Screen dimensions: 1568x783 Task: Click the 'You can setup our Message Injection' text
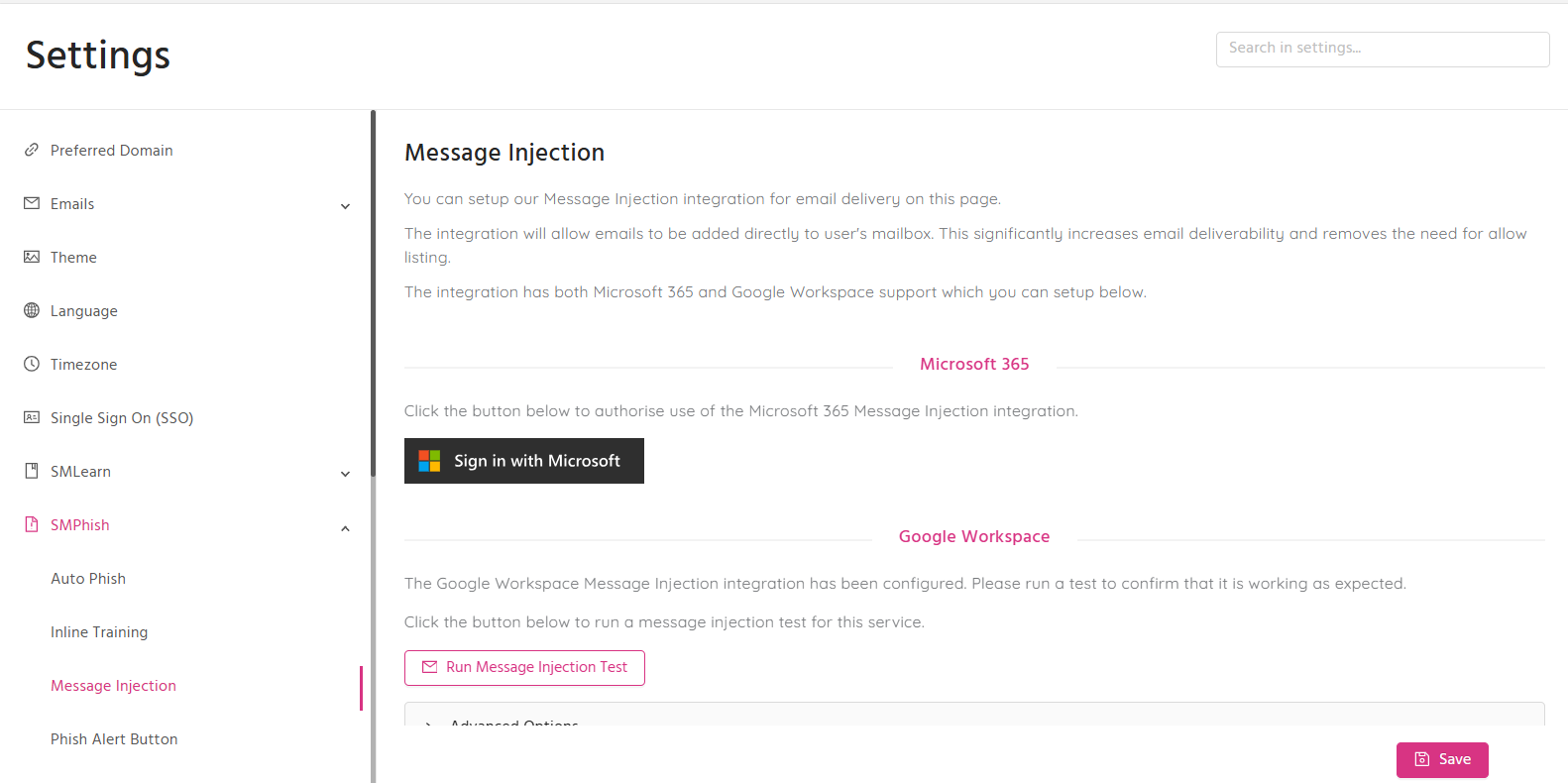tap(703, 199)
